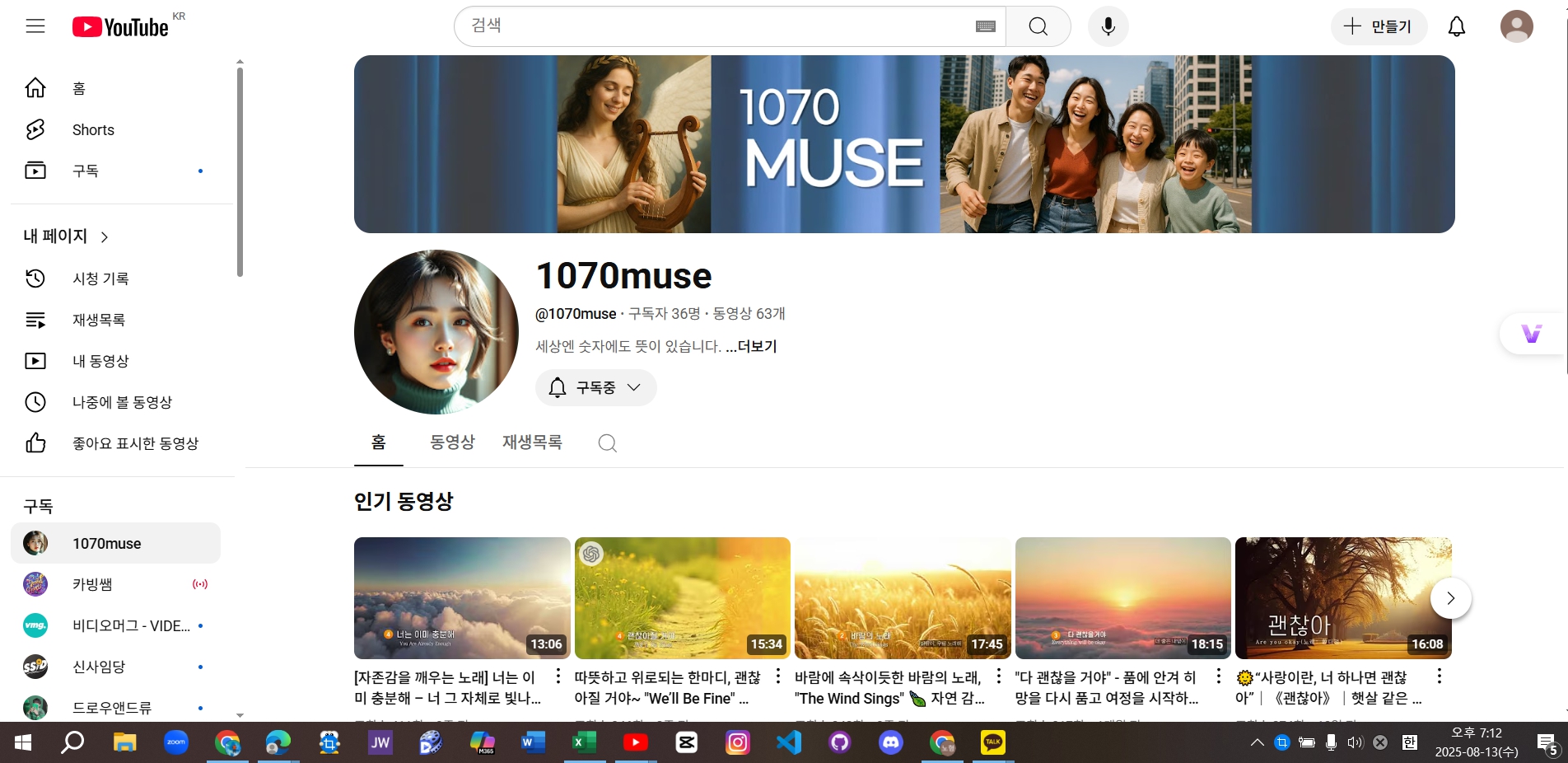The width and height of the screenshot is (1568, 763).
Task: Click the magnifier search button
Action: [1038, 26]
